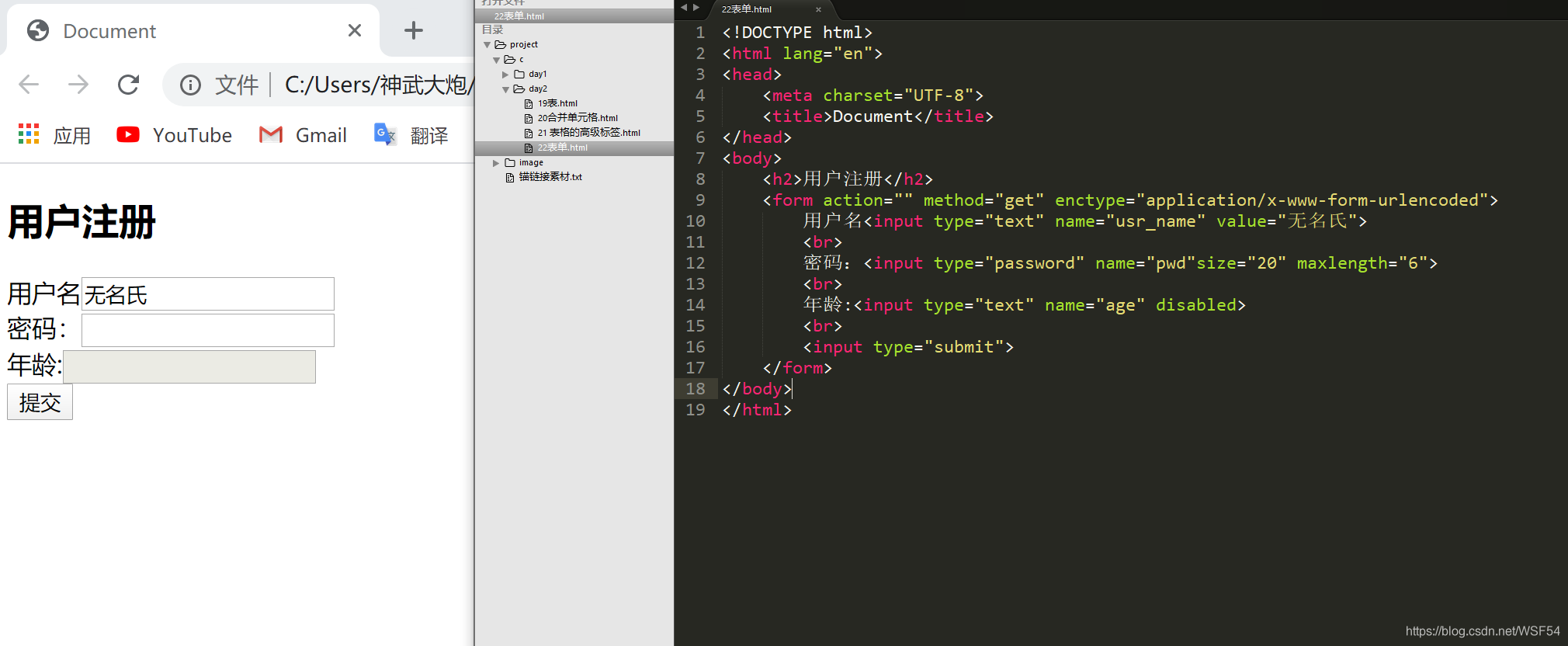Image resolution: width=1568 pixels, height=646 pixels.
Task: Open 21 表格的高级标签.html file
Action: pyautogui.click(x=588, y=133)
